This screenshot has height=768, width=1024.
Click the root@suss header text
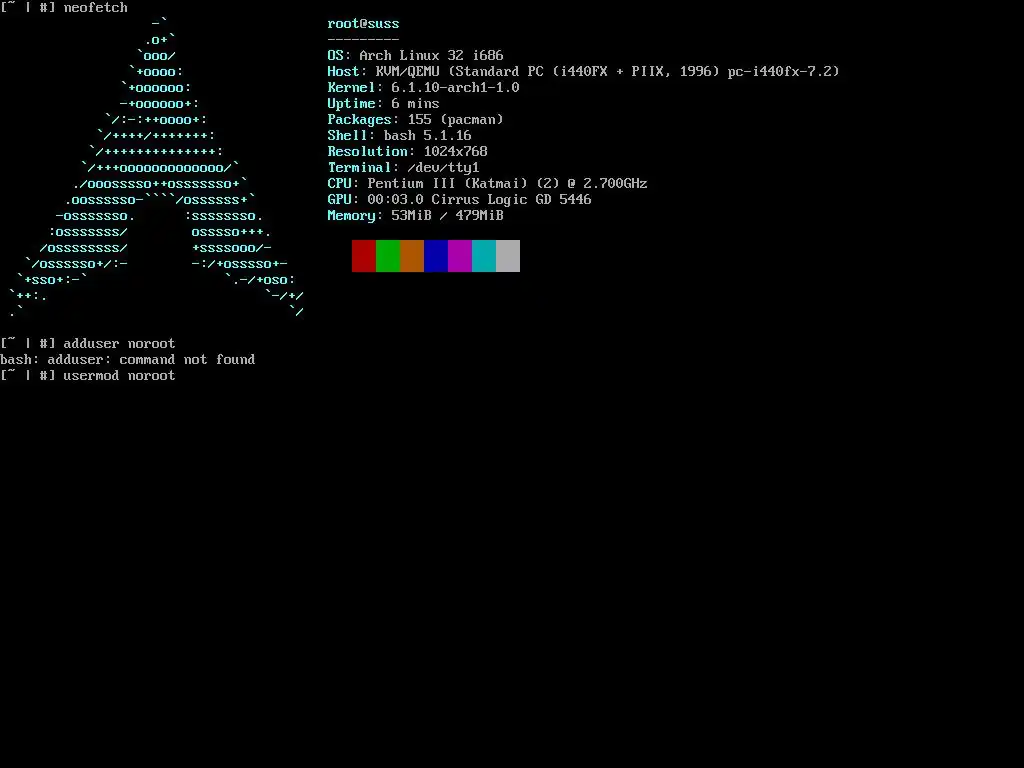363,24
